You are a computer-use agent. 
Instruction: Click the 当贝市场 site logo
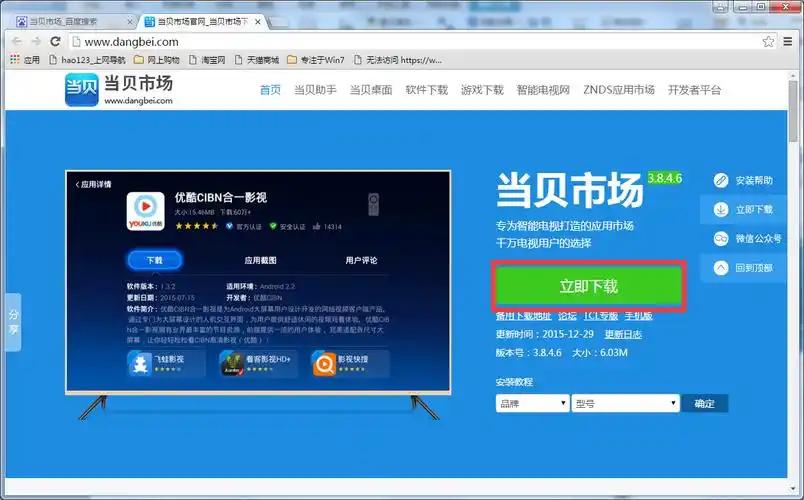click(x=119, y=90)
